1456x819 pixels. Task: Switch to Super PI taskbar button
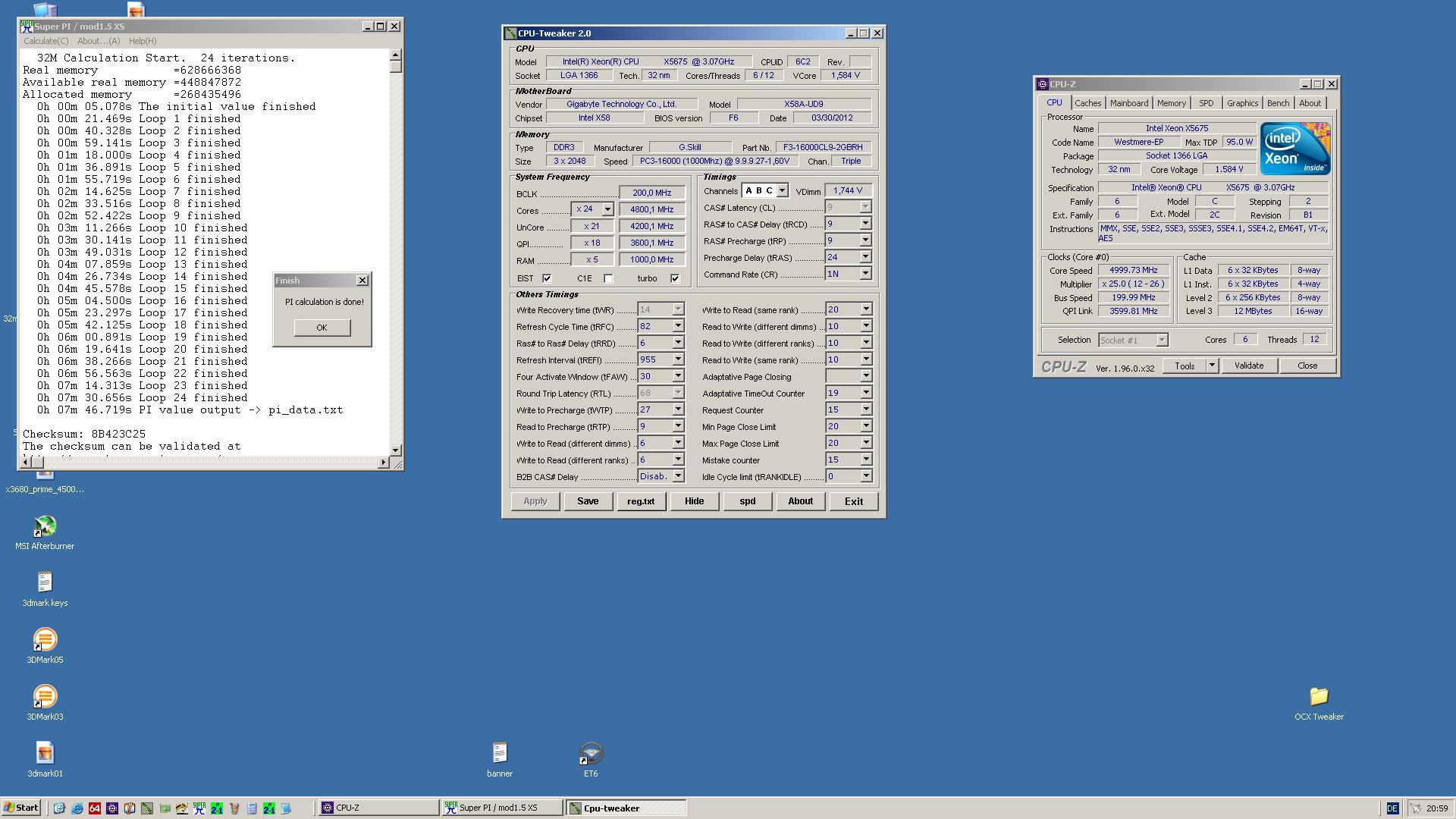click(x=501, y=808)
